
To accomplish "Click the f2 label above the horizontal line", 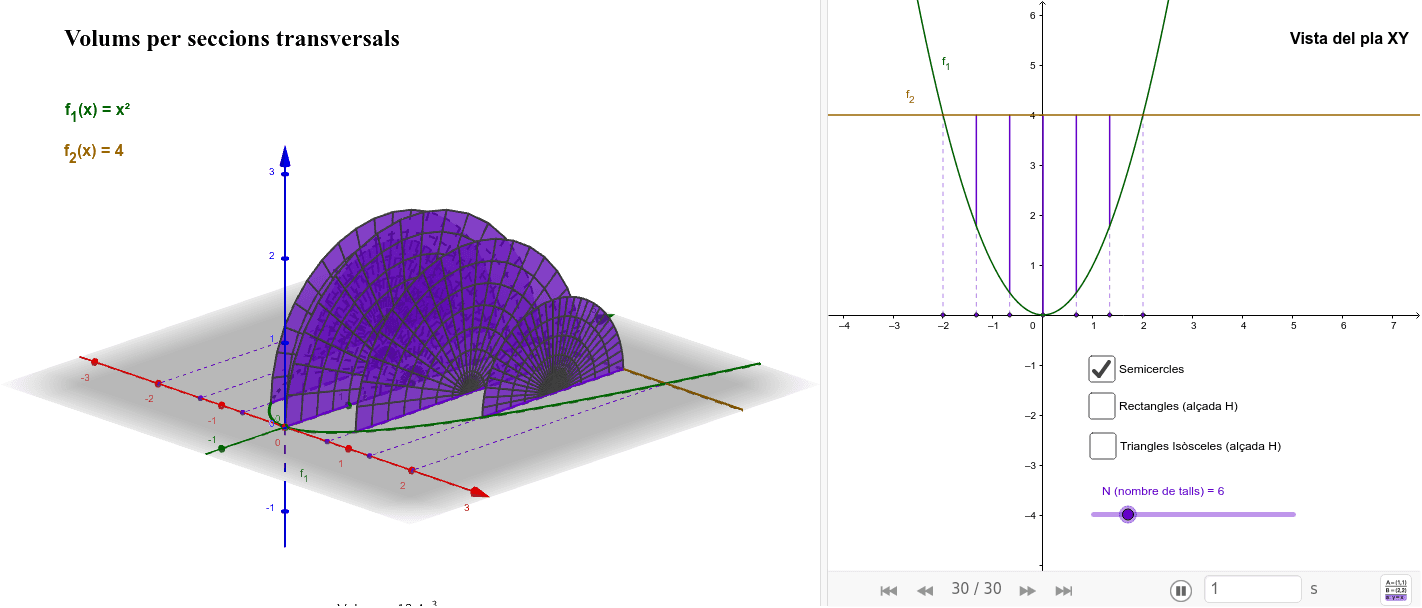I will [x=910, y=96].
